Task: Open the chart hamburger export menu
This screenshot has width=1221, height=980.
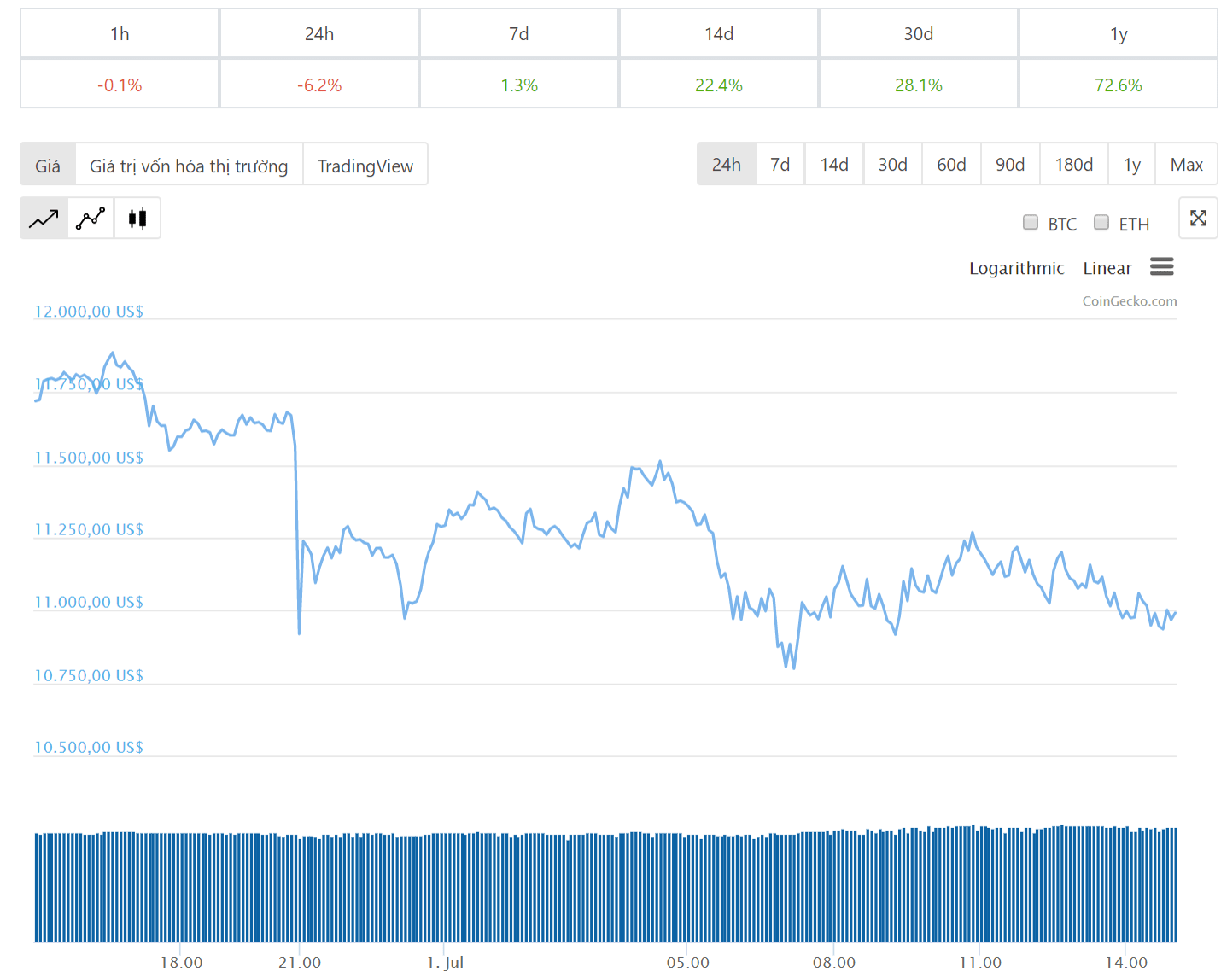Action: pos(1161,267)
